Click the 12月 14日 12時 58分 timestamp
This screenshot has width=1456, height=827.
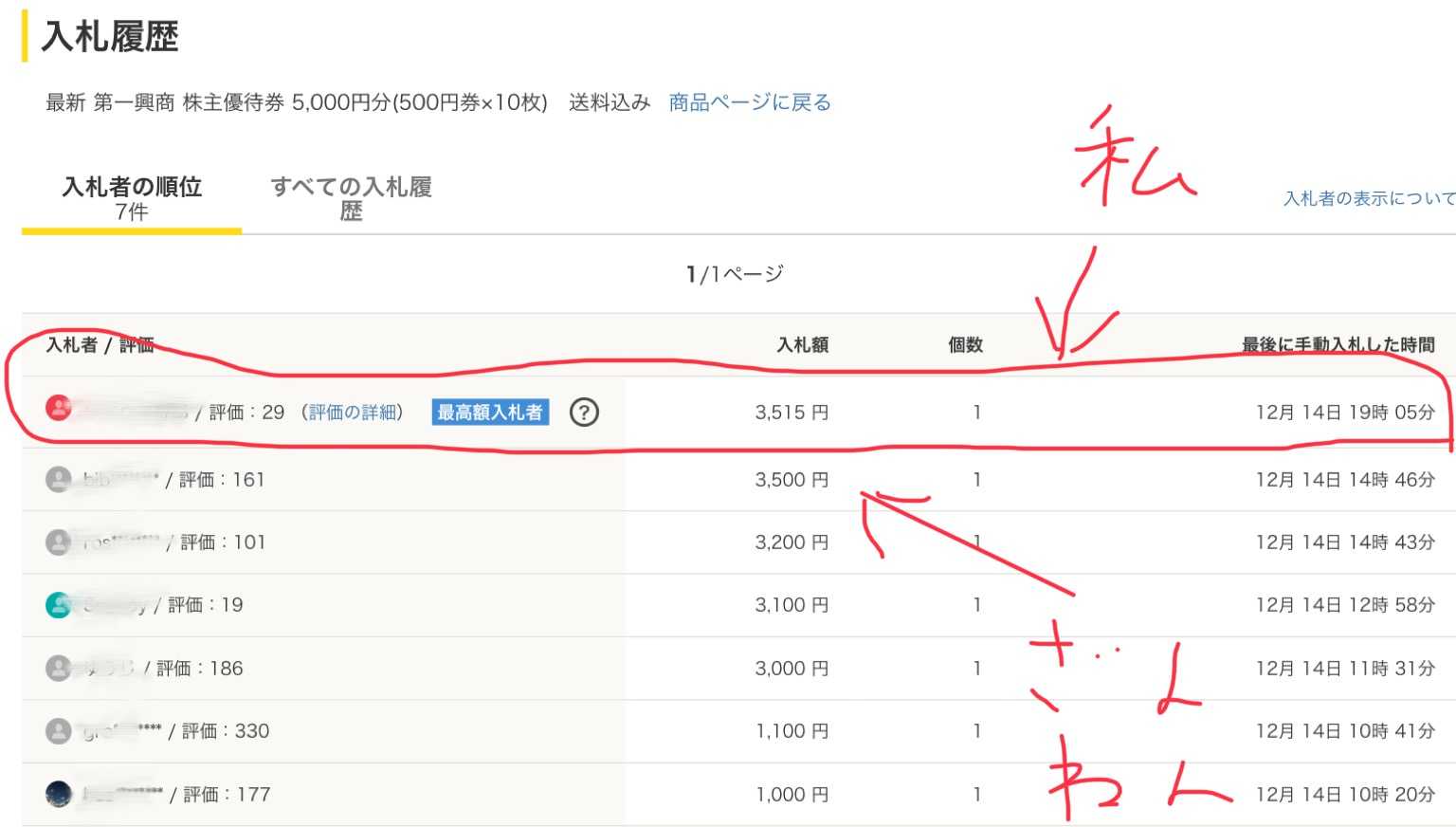[x=1345, y=605]
